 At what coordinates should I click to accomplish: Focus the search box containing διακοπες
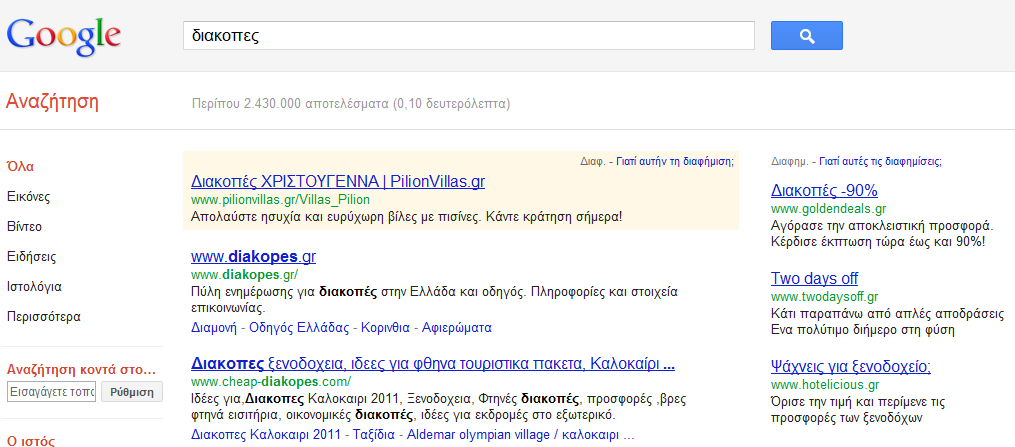(x=469, y=36)
